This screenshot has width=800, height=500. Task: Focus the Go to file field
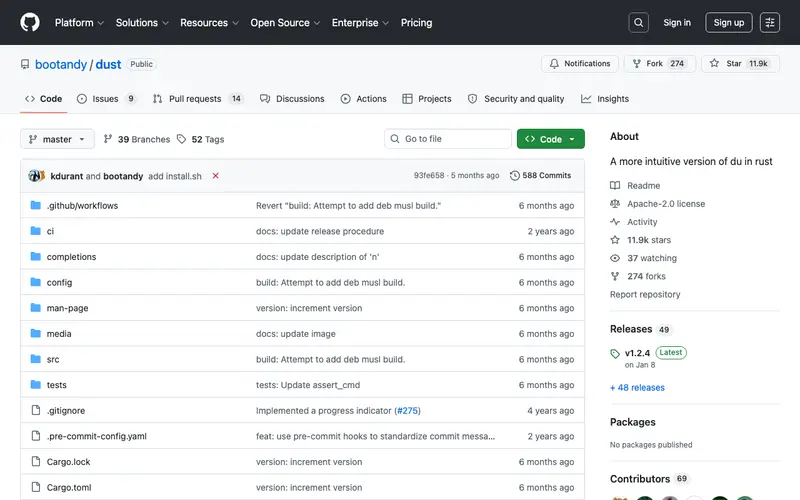click(448, 139)
